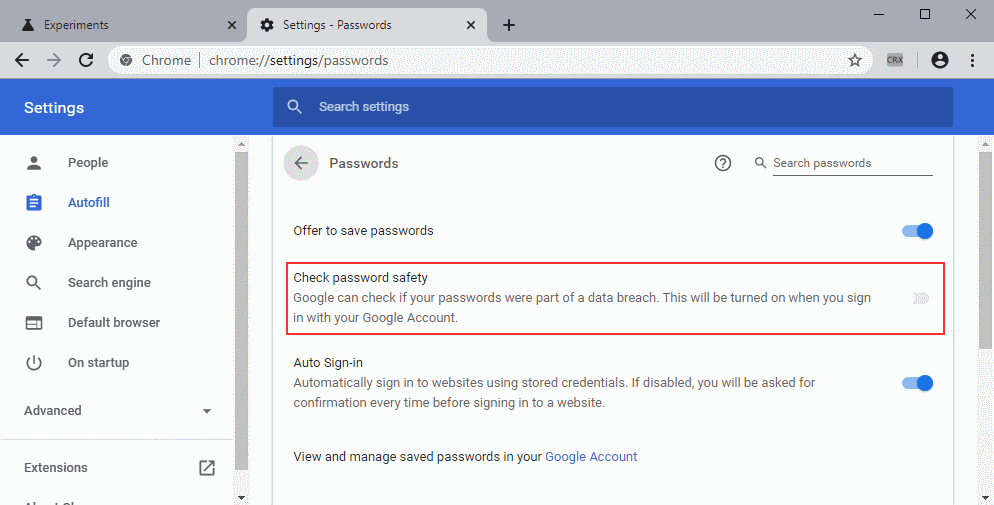This screenshot has height=505, width=994.
Task: Click the back arrow beside Passwords
Action: click(301, 163)
